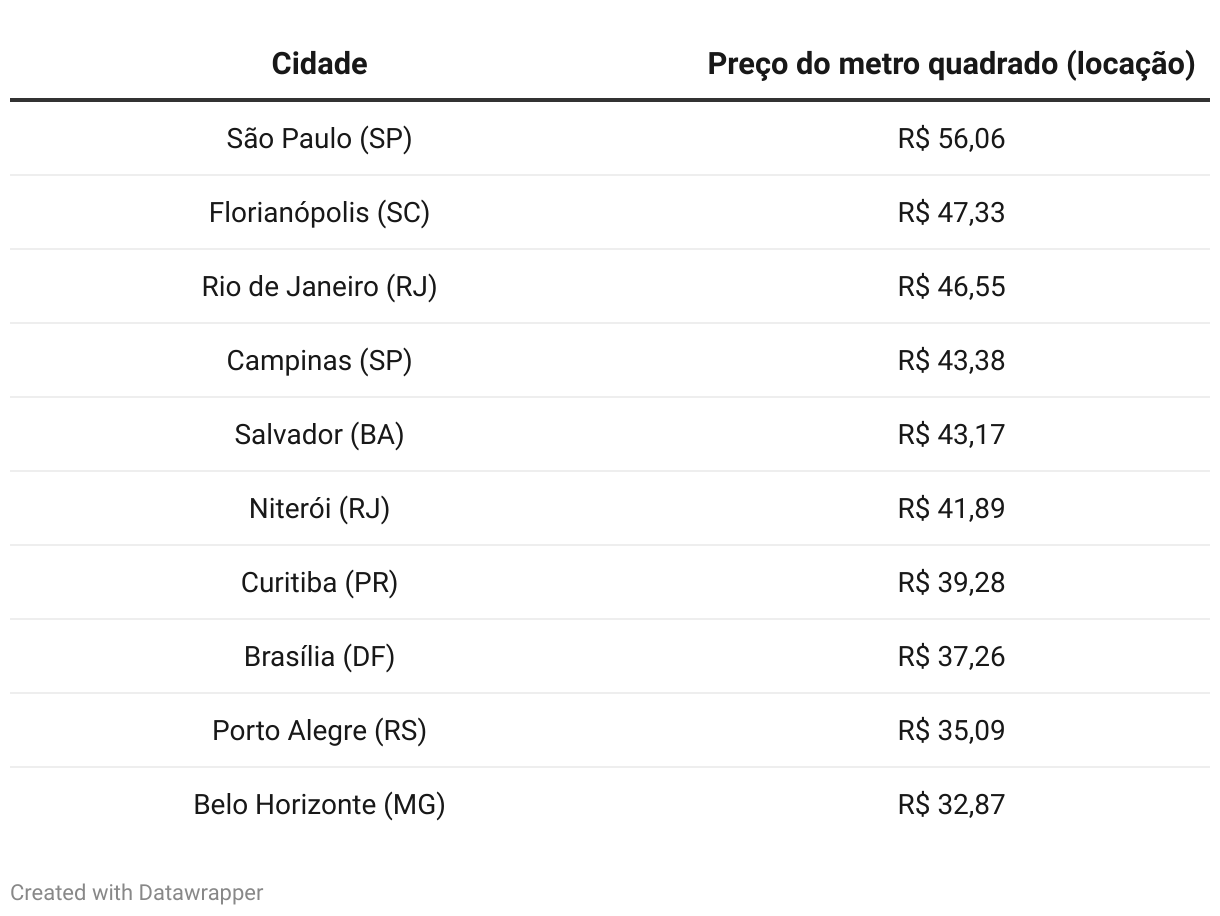This screenshot has width=1220, height=916.
Task: Select the Porto Alegre (RS) cell
Action: pyautogui.click(x=319, y=730)
